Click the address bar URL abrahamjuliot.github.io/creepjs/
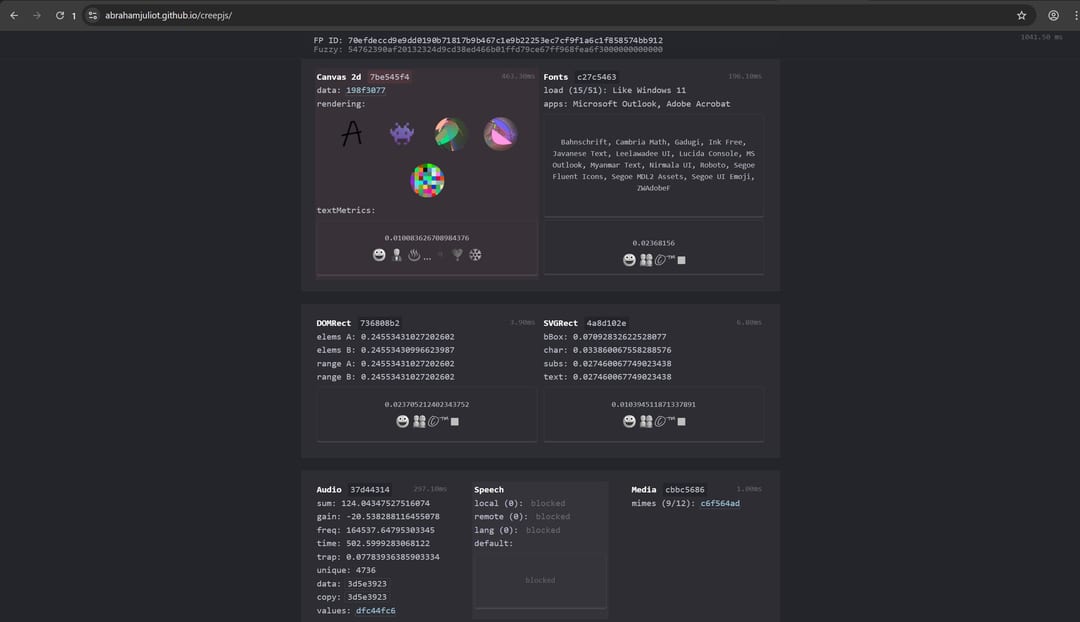Screen dimensions: 1080x622 (x=168, y=15)
